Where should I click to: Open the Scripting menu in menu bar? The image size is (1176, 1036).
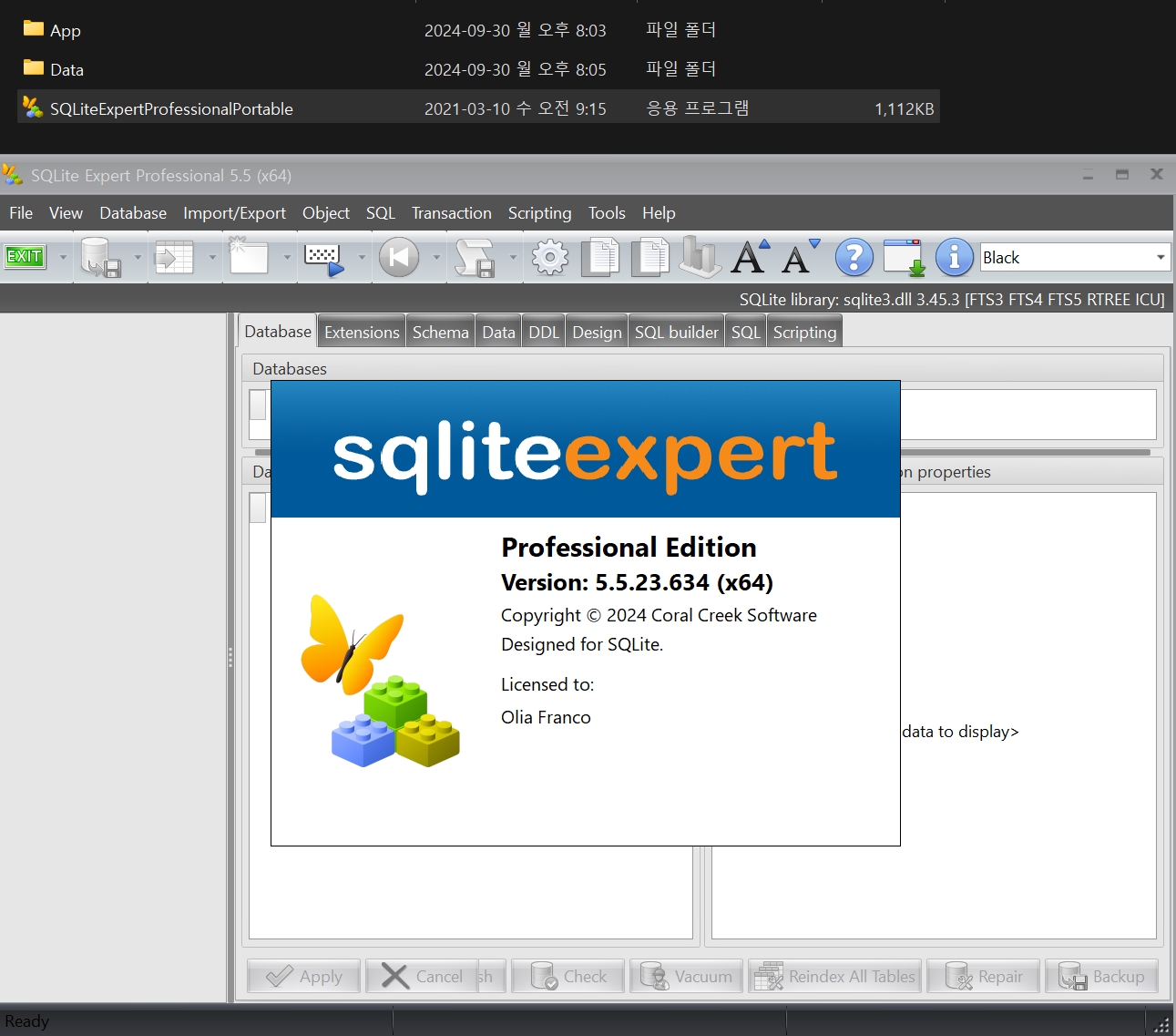pos(540,212)
